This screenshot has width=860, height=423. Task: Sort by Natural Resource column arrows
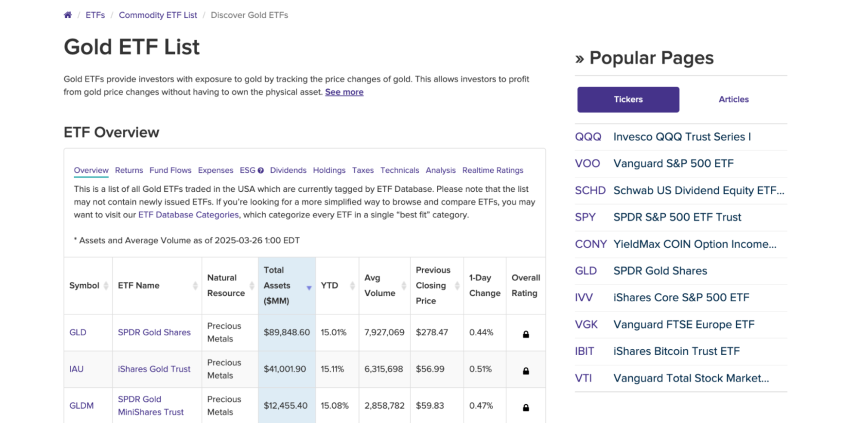pos(252,286)
